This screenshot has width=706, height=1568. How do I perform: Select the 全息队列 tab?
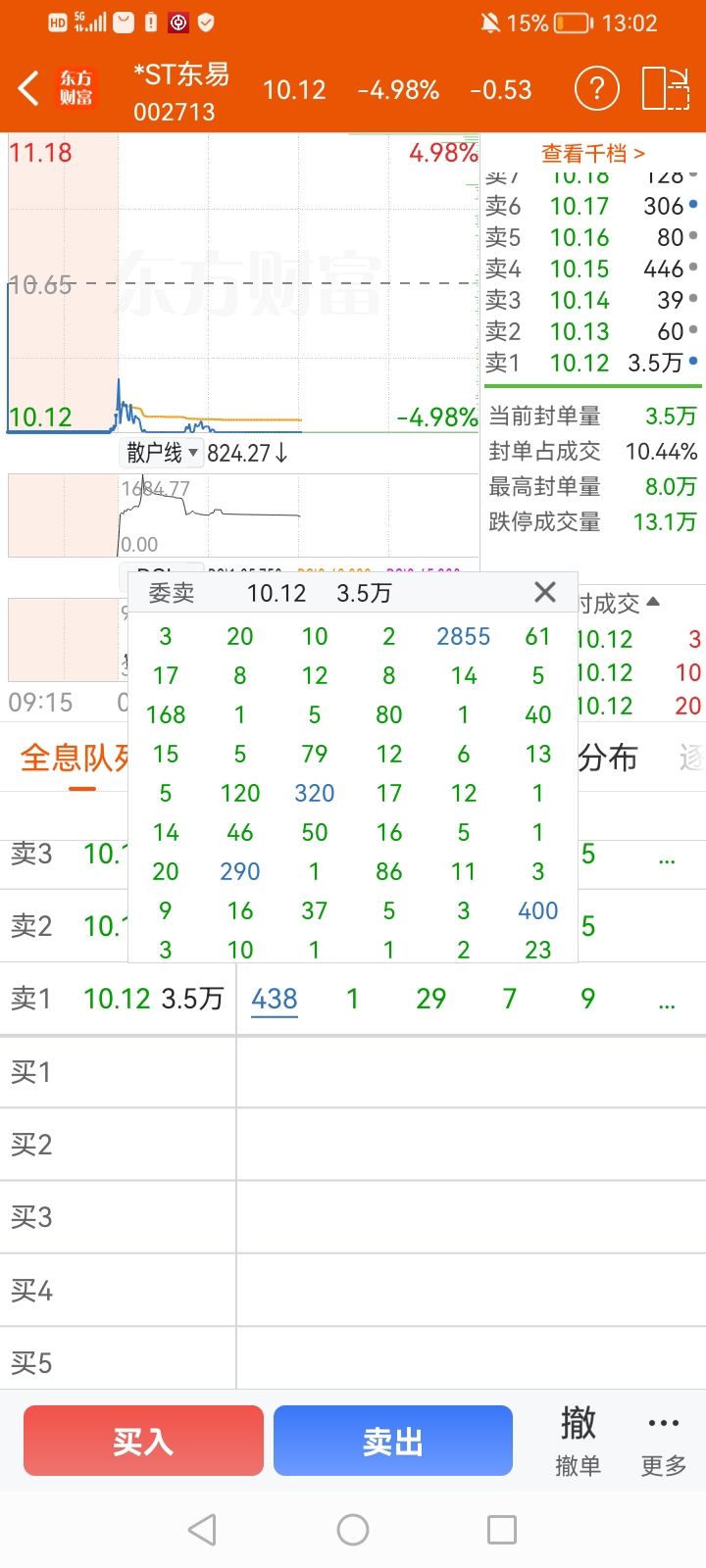click(75, 758)
